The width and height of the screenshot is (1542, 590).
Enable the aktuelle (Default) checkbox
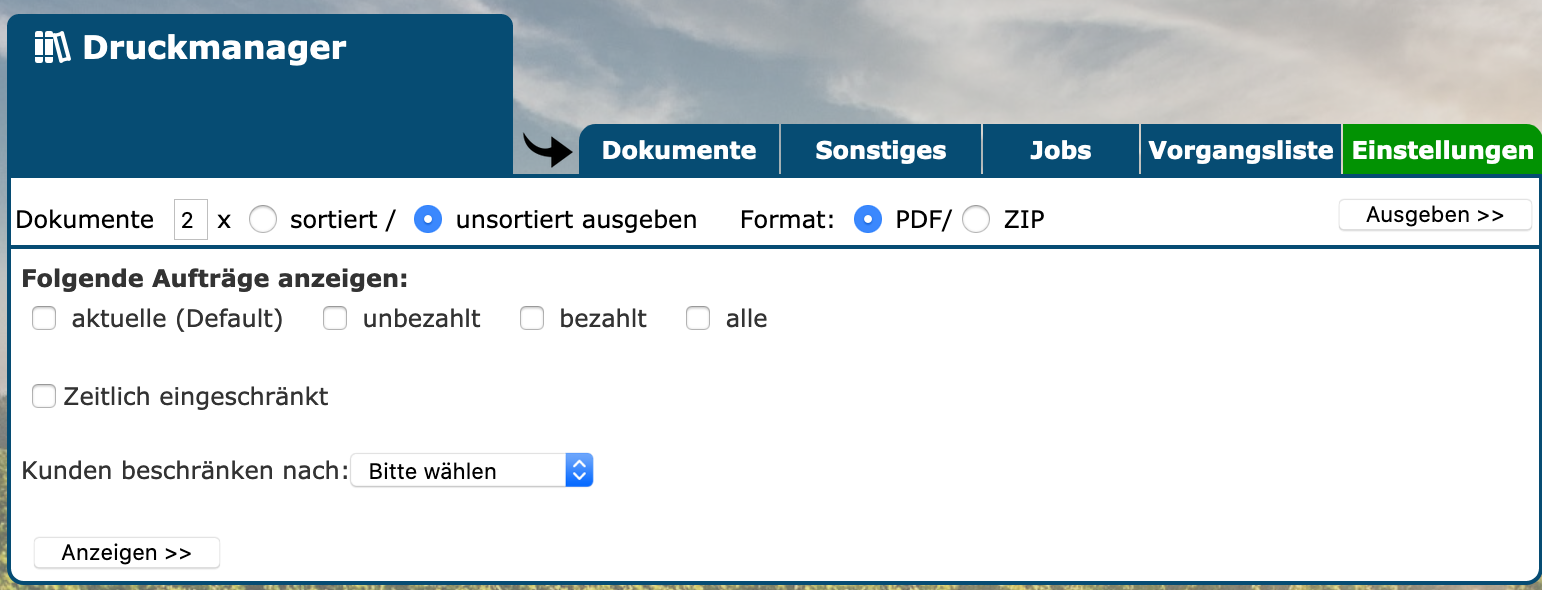(44, 319)
